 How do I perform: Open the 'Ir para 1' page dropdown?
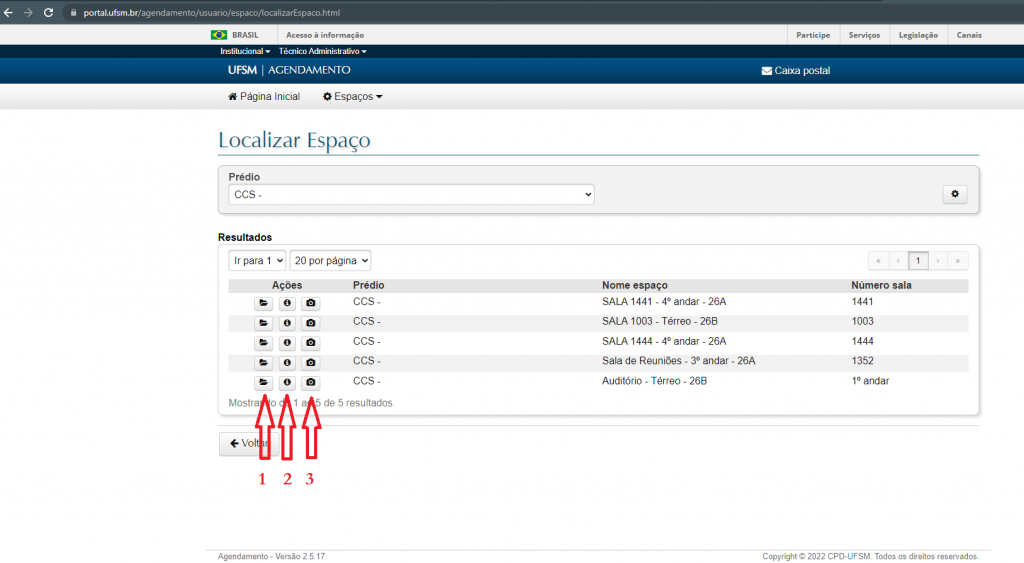point(257,261)
